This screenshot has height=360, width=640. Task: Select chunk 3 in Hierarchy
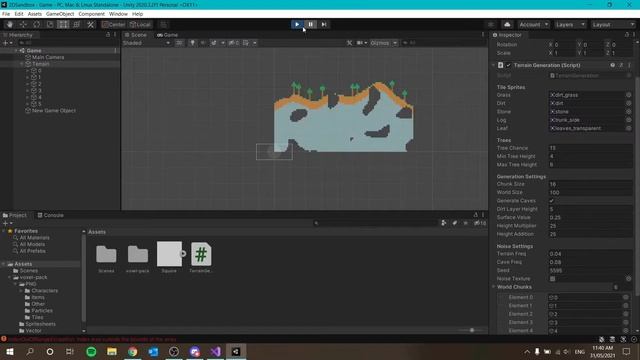39,91
